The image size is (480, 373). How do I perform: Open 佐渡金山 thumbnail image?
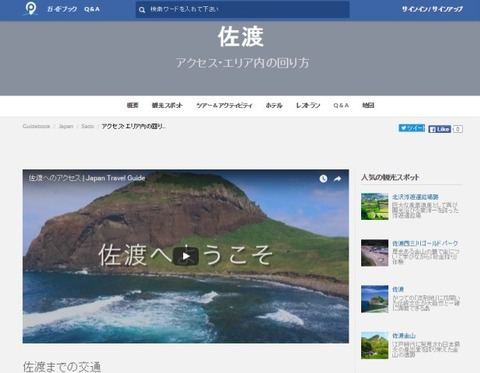(375, 345)
